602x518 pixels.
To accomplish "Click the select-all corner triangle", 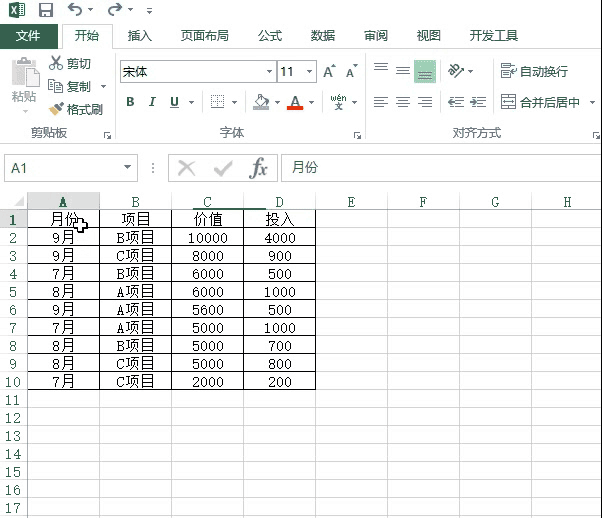I will [x=18, y=201].
